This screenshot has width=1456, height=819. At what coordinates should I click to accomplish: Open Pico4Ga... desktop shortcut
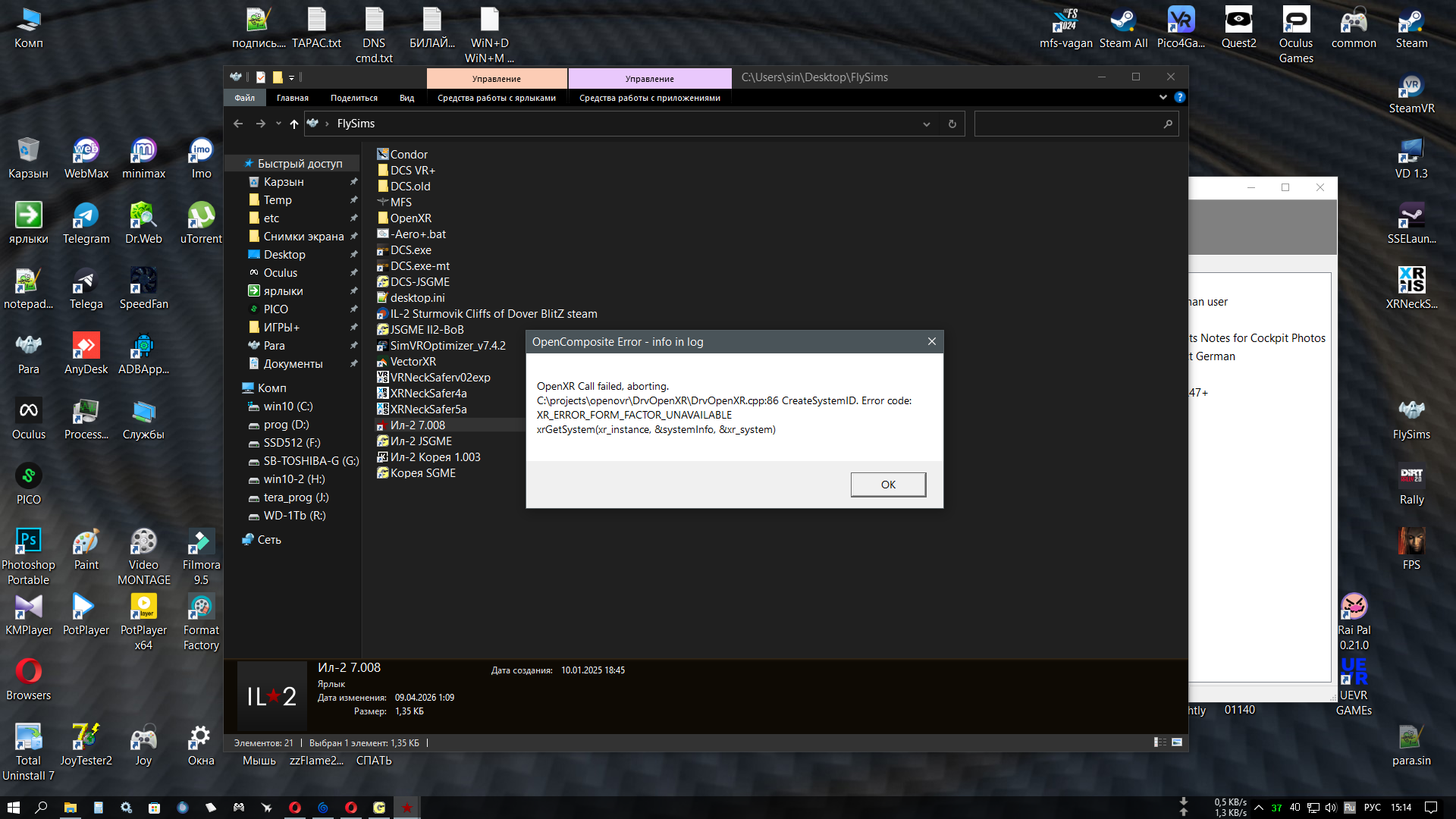click(1181, 29)
